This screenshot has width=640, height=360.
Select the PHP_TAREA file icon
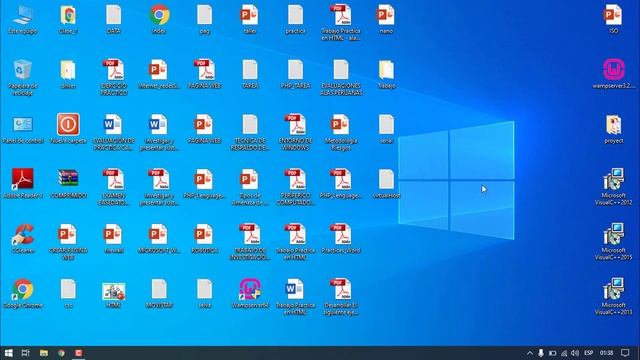tap(295, 74)
